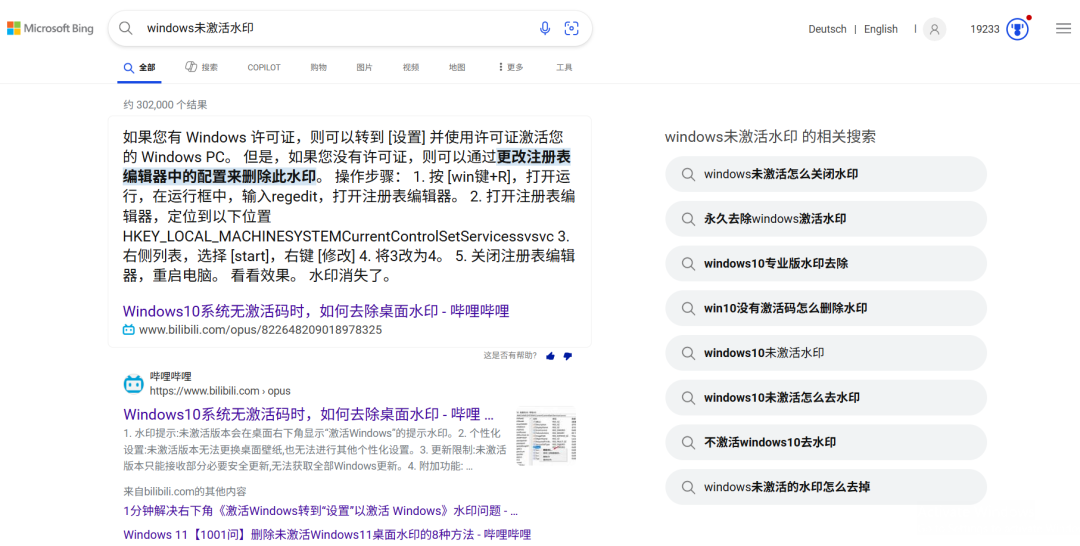Open the hamburger settings menu
The image size is (1080, 546).
[1063, 28]
